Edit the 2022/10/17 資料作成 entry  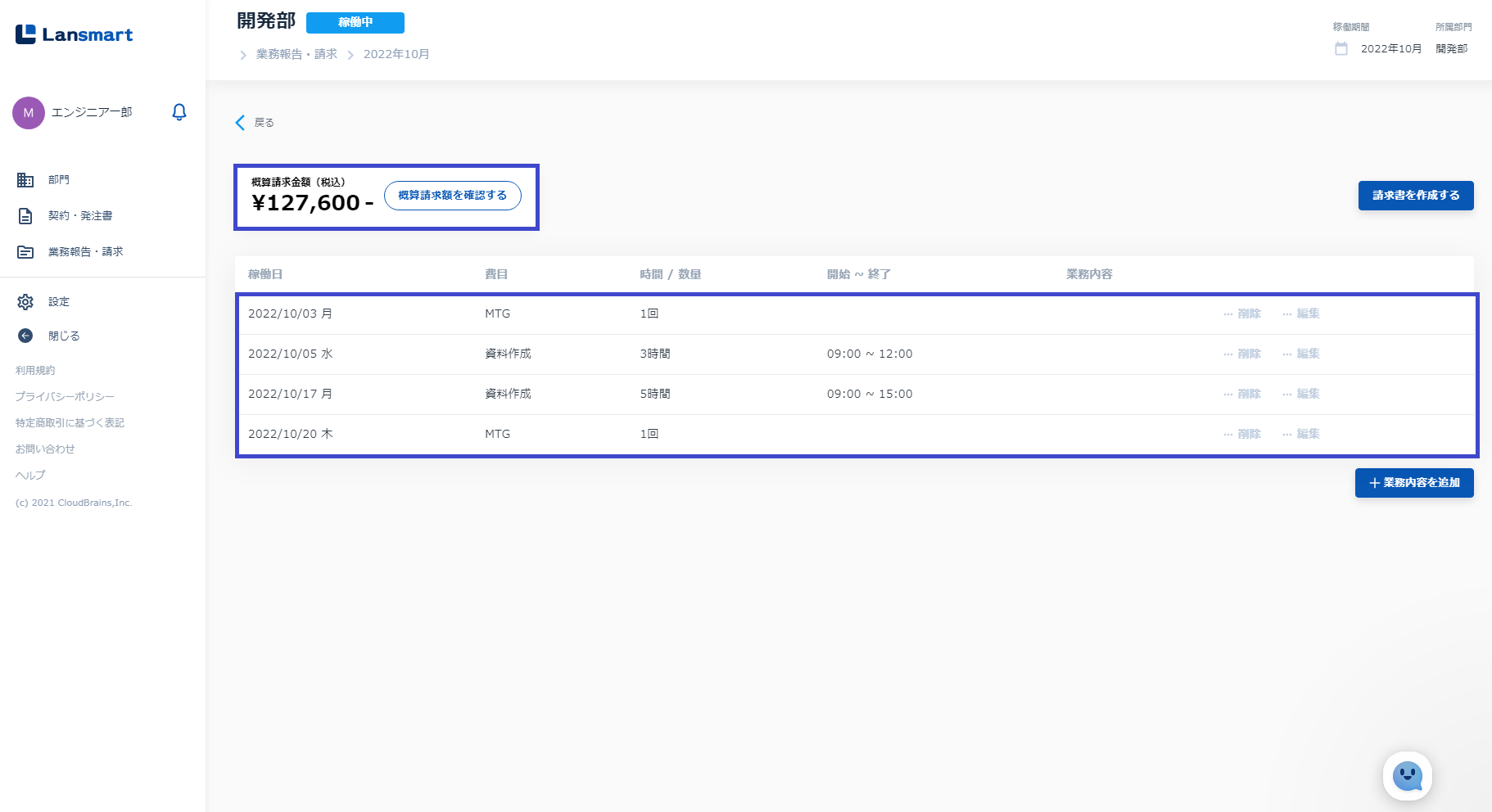[1301, 394]
